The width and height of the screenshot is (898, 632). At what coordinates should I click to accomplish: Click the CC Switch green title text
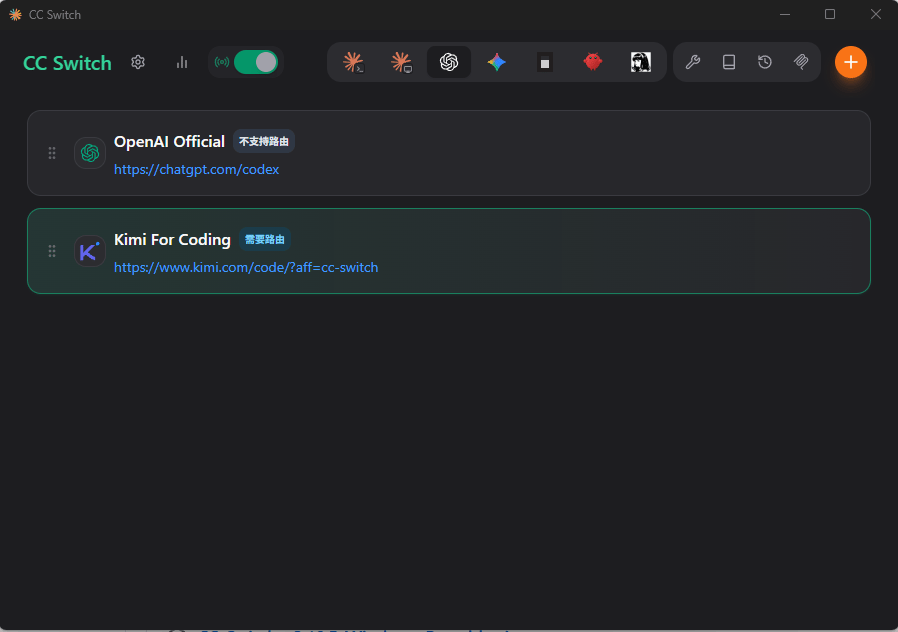pyautogui.click(x=68, y=63)
